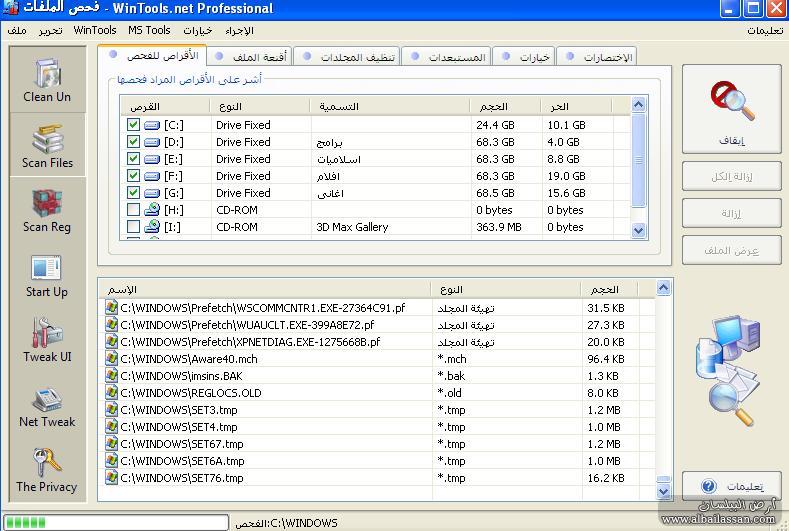Click the scan progress bar
This screenshot has width=789, height=531.
pyautogui.click(x=116, y=522)
